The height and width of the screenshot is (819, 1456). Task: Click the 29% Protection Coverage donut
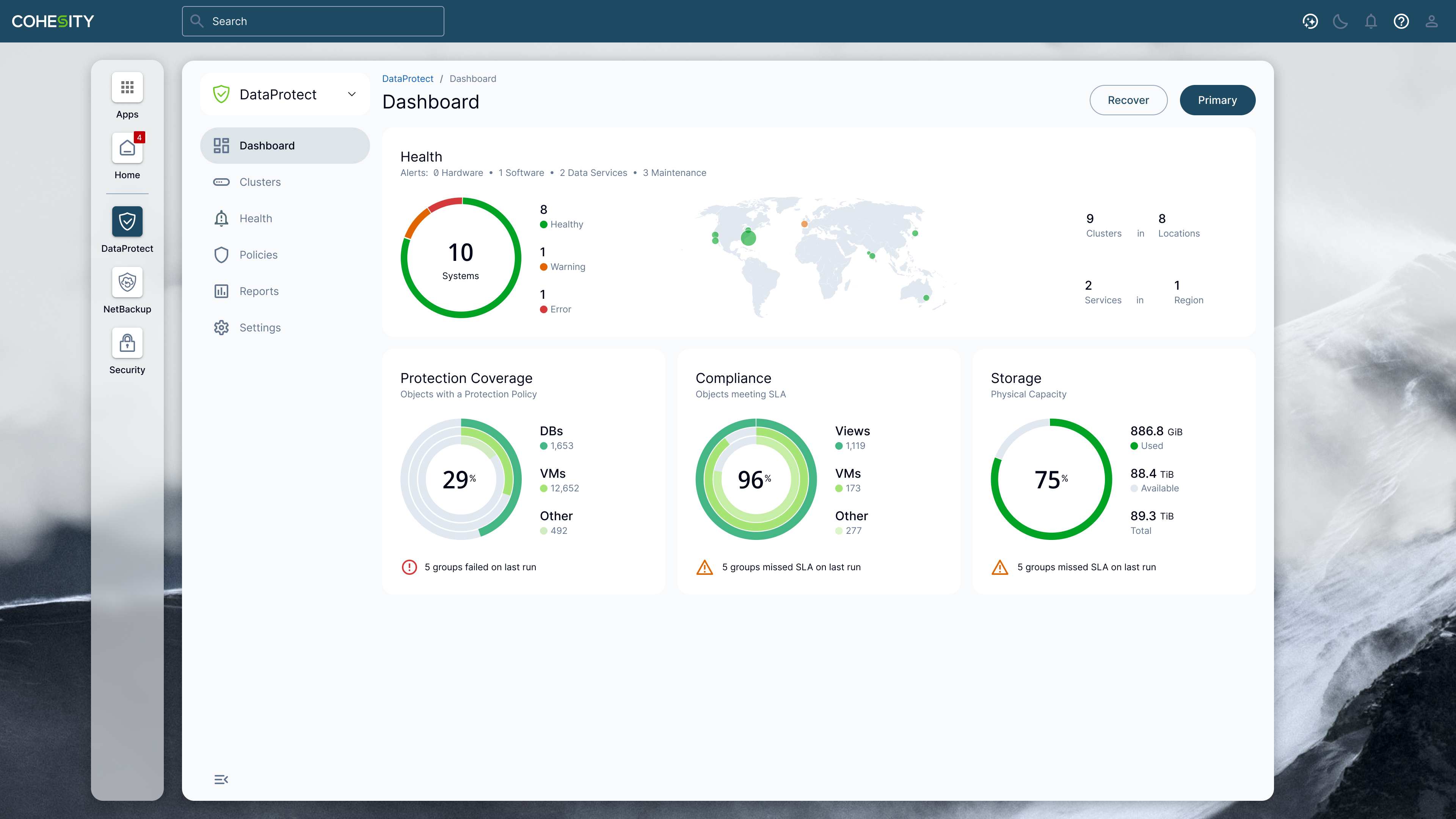click(461, 479)
